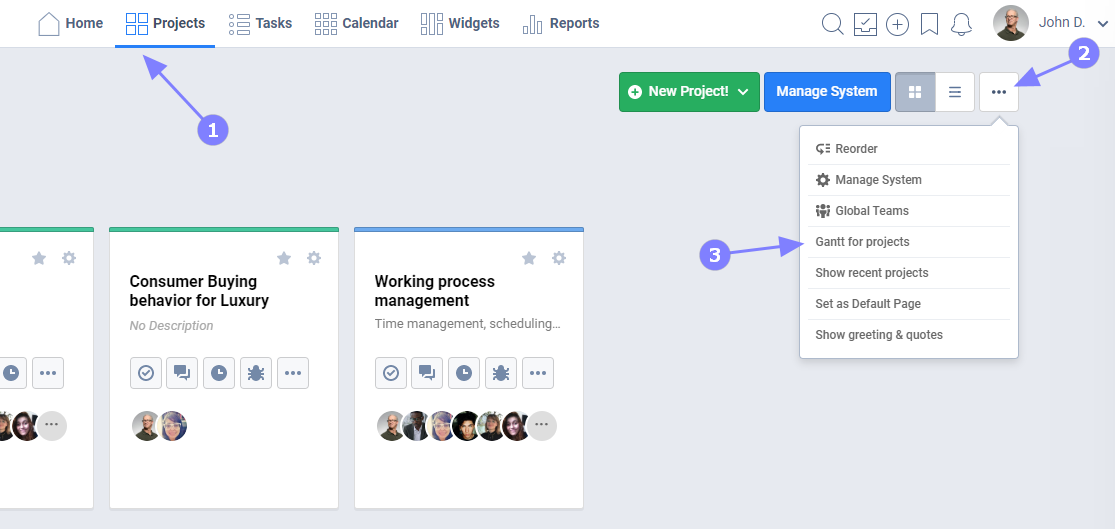Click the bookmark icon in header

pyautogui.click(x=929, y=24)
